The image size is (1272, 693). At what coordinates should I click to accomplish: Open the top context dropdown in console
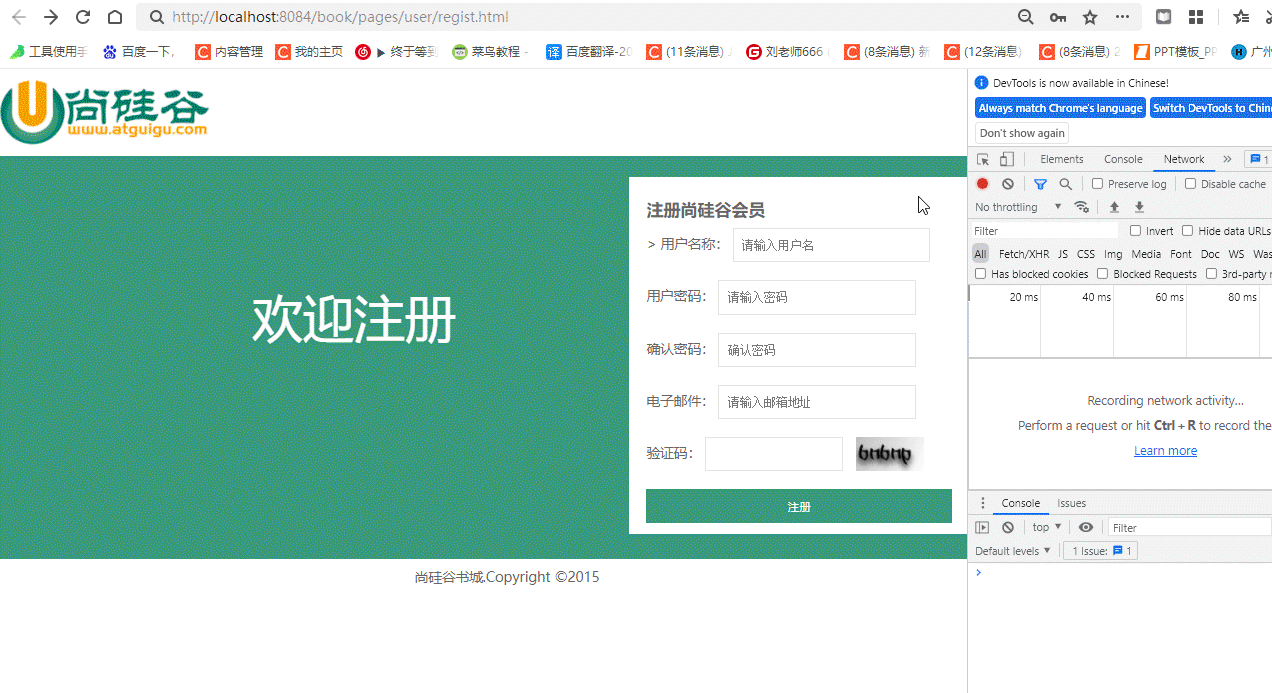pos(1047,527)
